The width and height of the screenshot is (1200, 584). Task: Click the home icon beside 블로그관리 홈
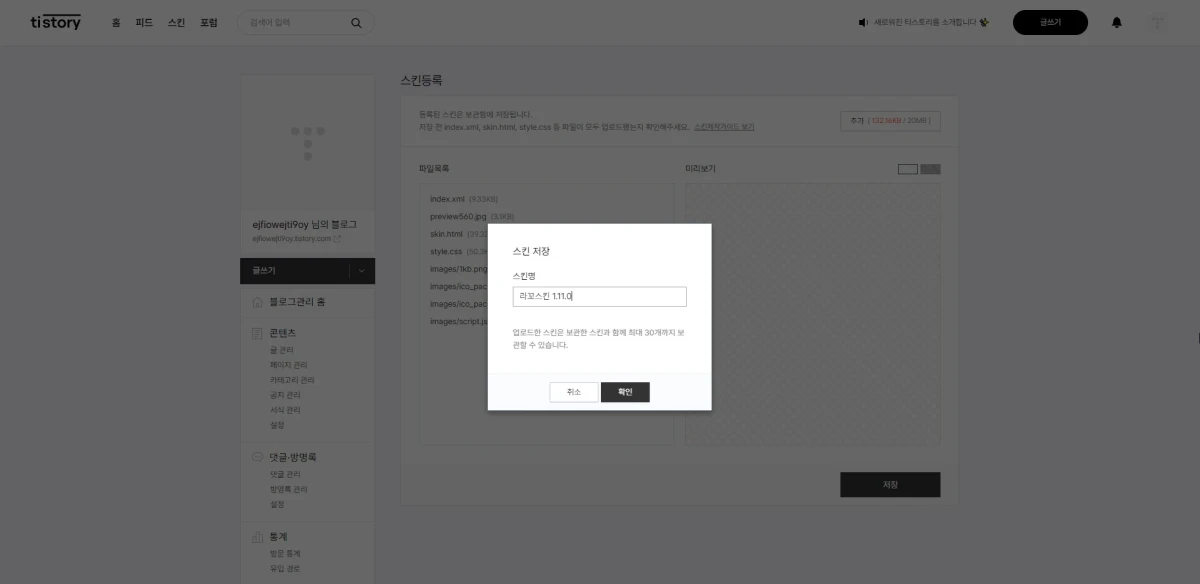(256, 302)
